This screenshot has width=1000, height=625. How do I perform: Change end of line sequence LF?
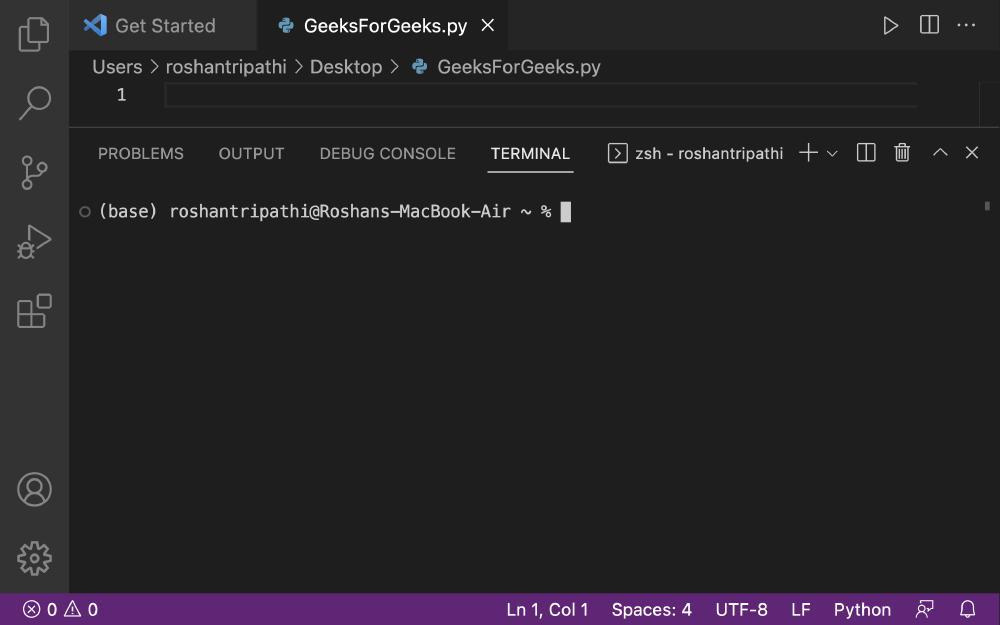pos(800,610)
